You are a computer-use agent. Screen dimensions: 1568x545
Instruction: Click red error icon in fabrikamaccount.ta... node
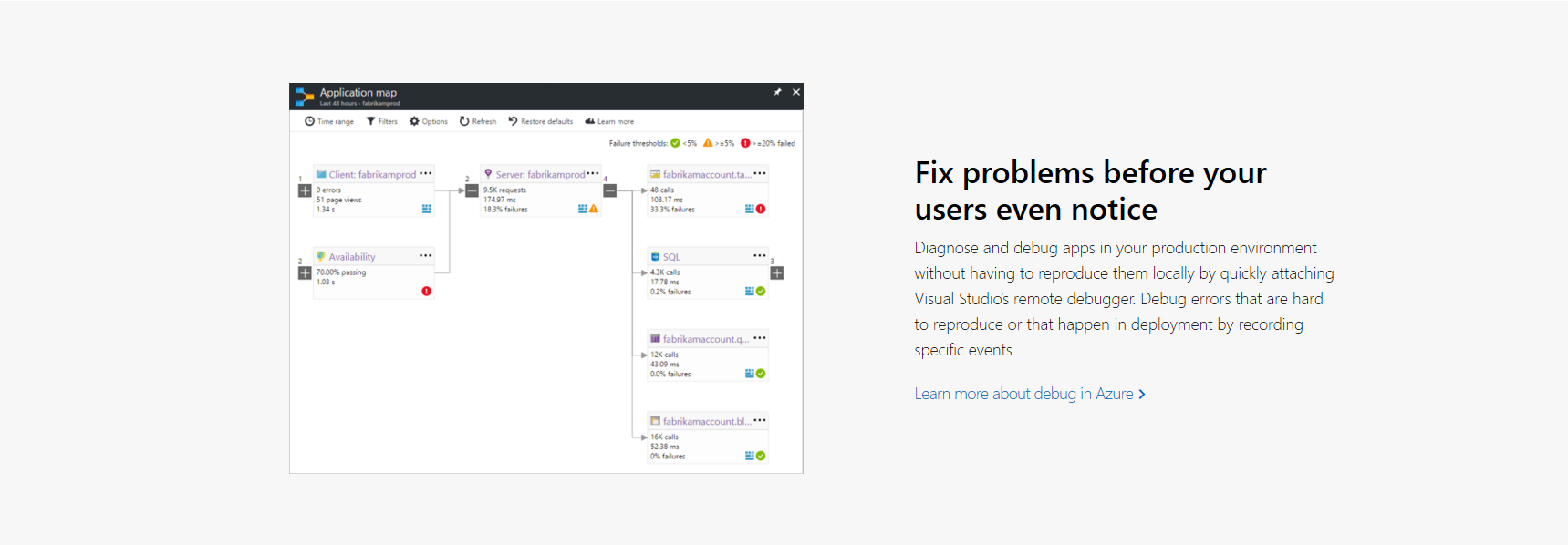coord(761,209)
